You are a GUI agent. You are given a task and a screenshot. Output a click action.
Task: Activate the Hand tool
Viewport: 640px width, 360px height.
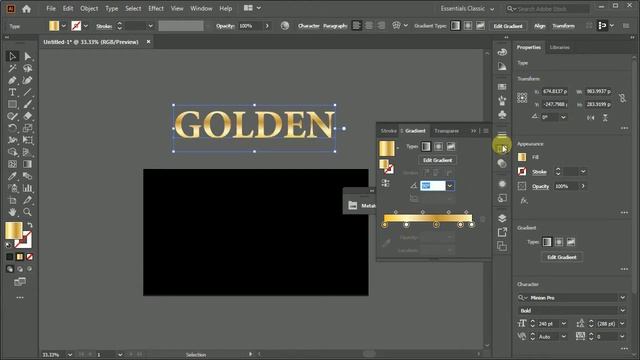tap(12, 212)
